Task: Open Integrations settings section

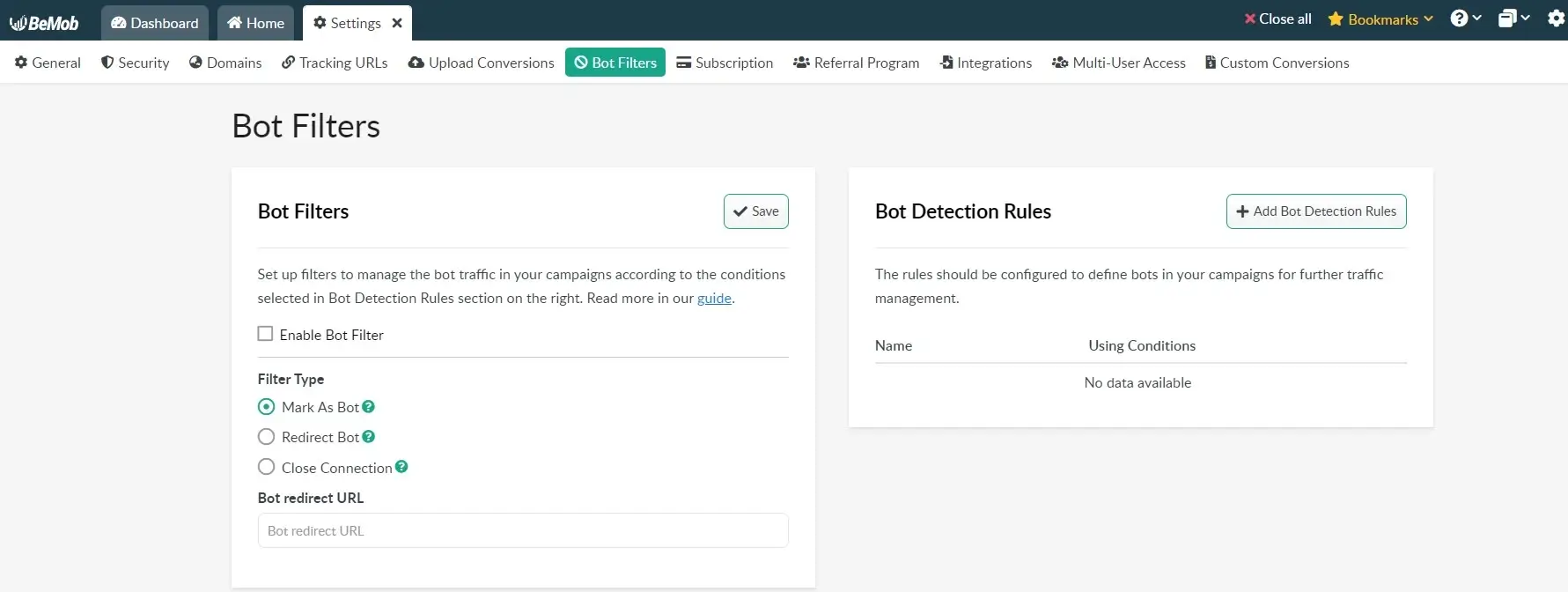Action: [985, 63]
